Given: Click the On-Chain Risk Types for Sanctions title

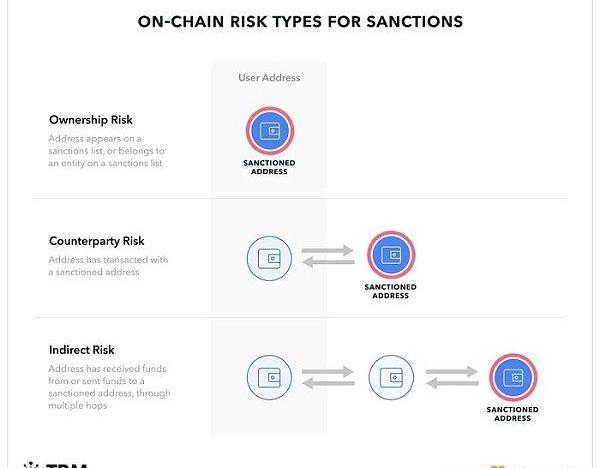Looking at the screenshot, I should click(300, 21).
